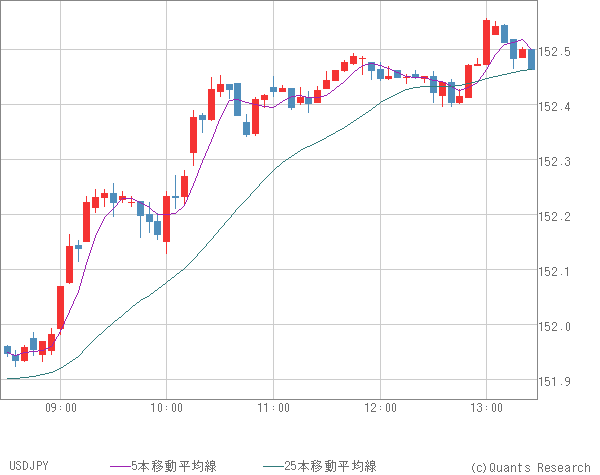600x475 pixels.
Task: Click the 152.3 price axis label
Action: (560, 161)
